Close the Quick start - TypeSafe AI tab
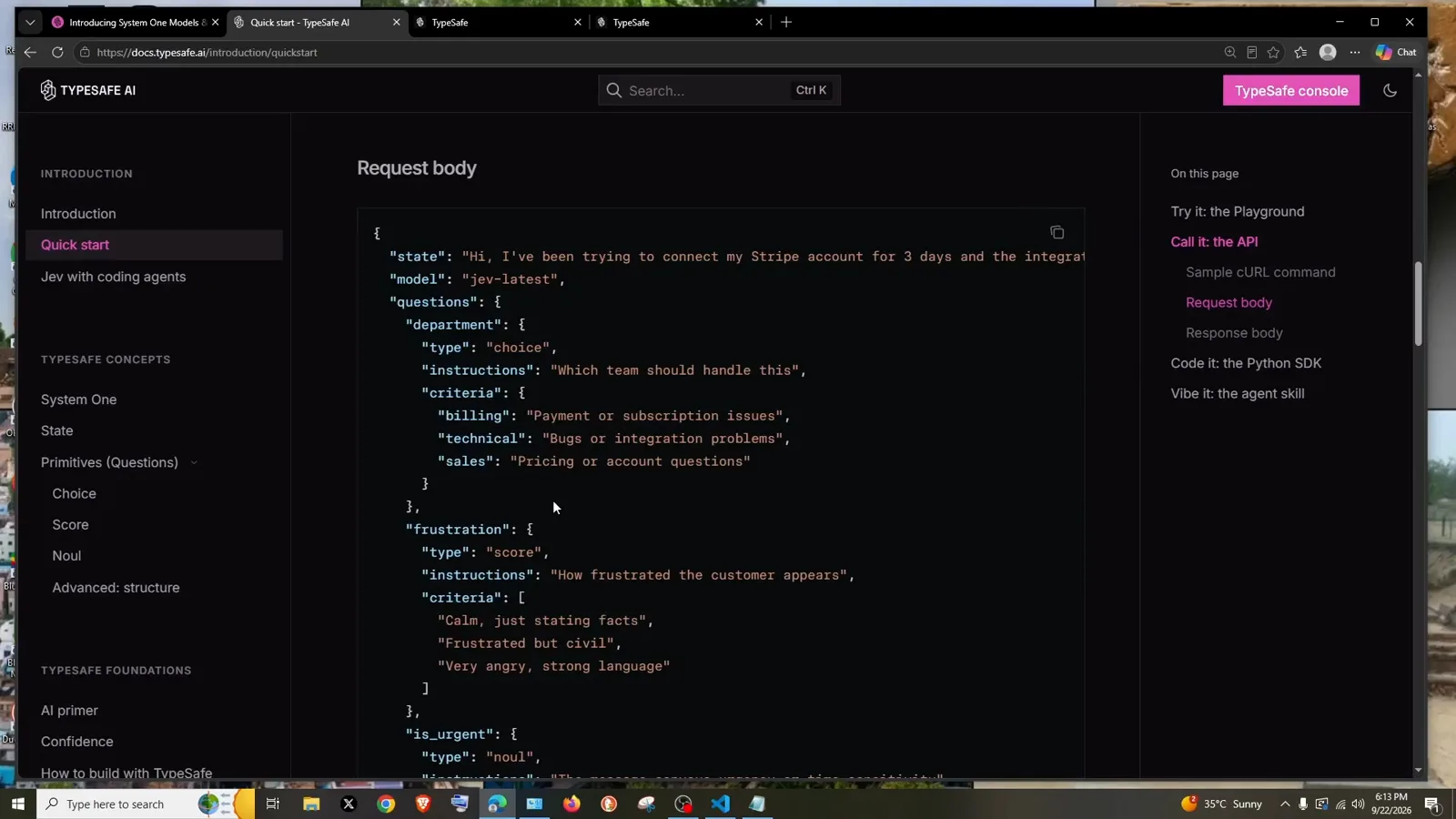Viewport: 1456px width, 819px height. (396, 22)
